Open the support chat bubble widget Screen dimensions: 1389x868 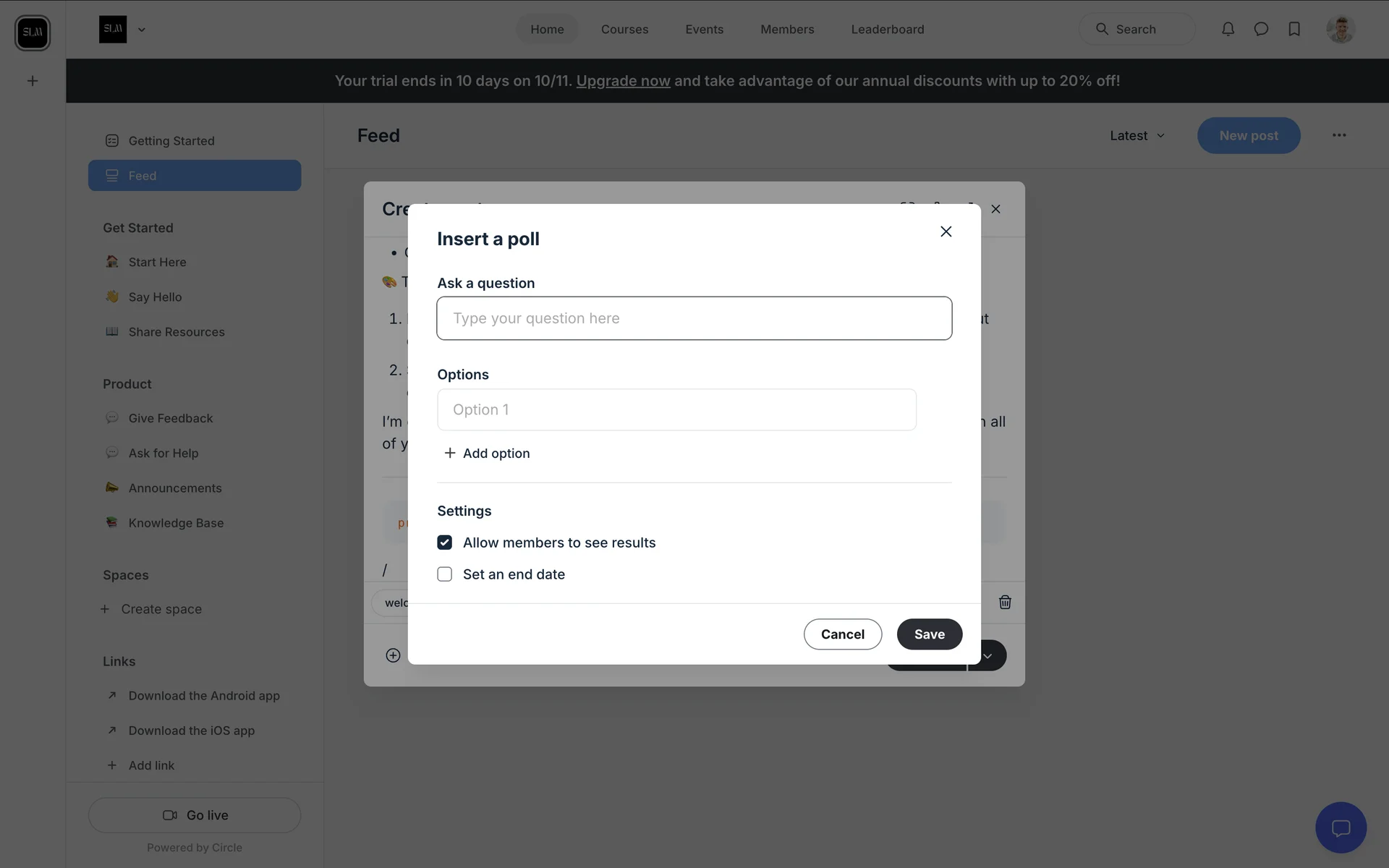tap(1341, 827)
